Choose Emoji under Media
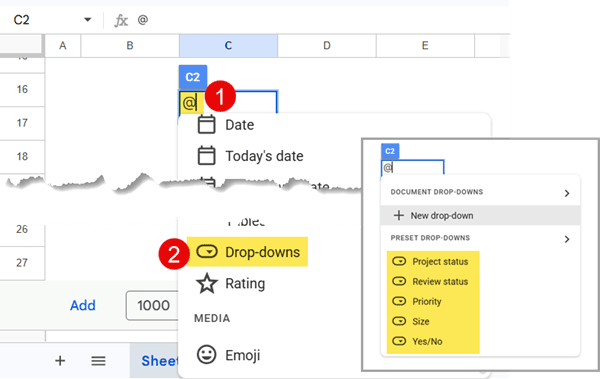Image resolution: width=600 pixels, height=379 pixels. tap(243, 356)
